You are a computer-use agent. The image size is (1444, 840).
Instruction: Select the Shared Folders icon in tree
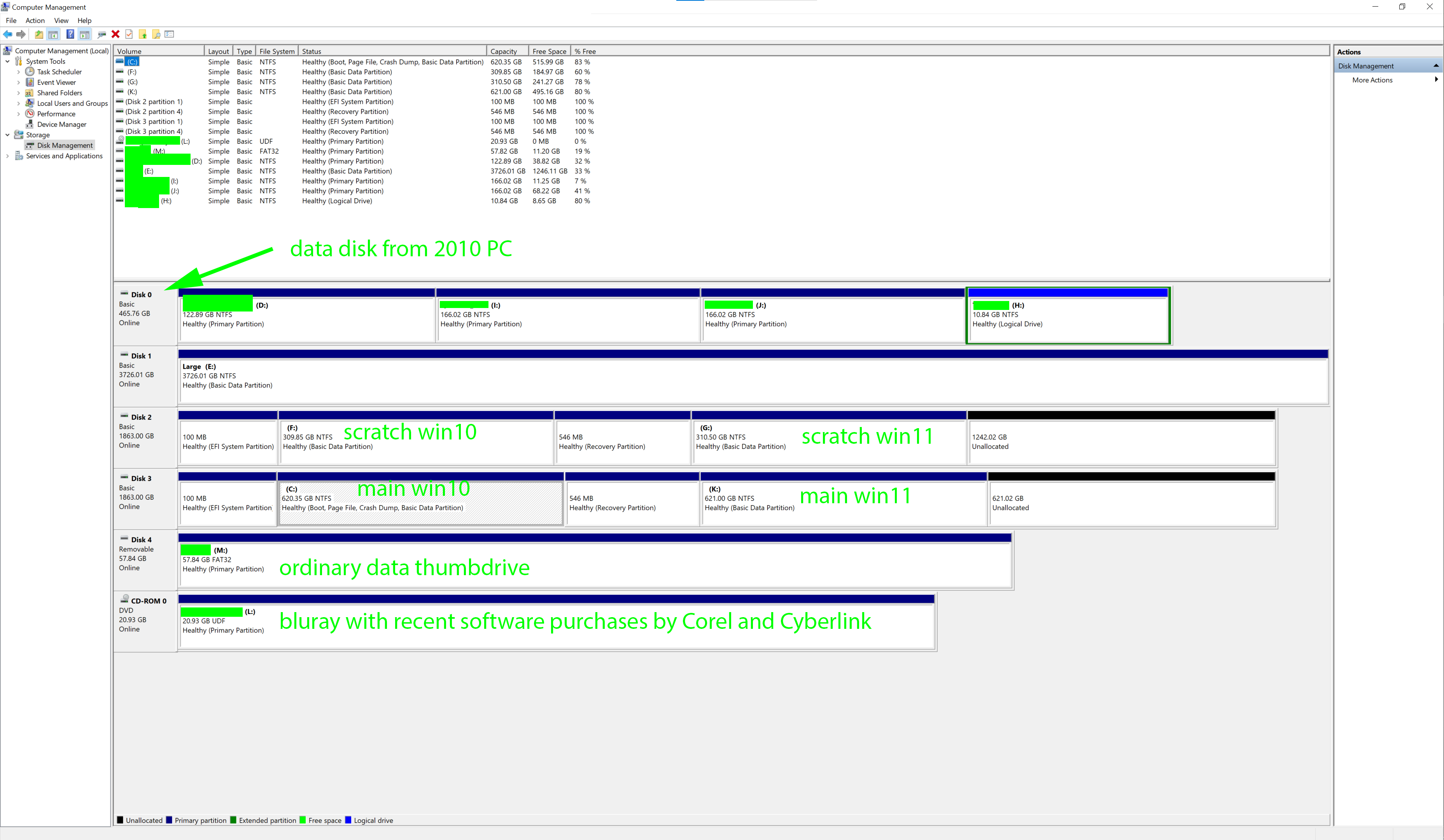(x=30, y=93)
